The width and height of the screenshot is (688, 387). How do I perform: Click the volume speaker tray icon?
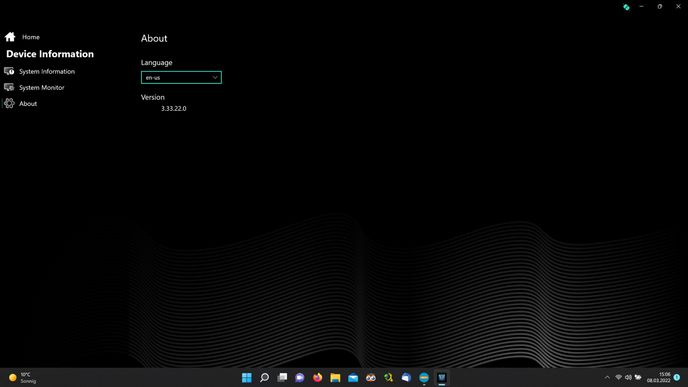628,377
